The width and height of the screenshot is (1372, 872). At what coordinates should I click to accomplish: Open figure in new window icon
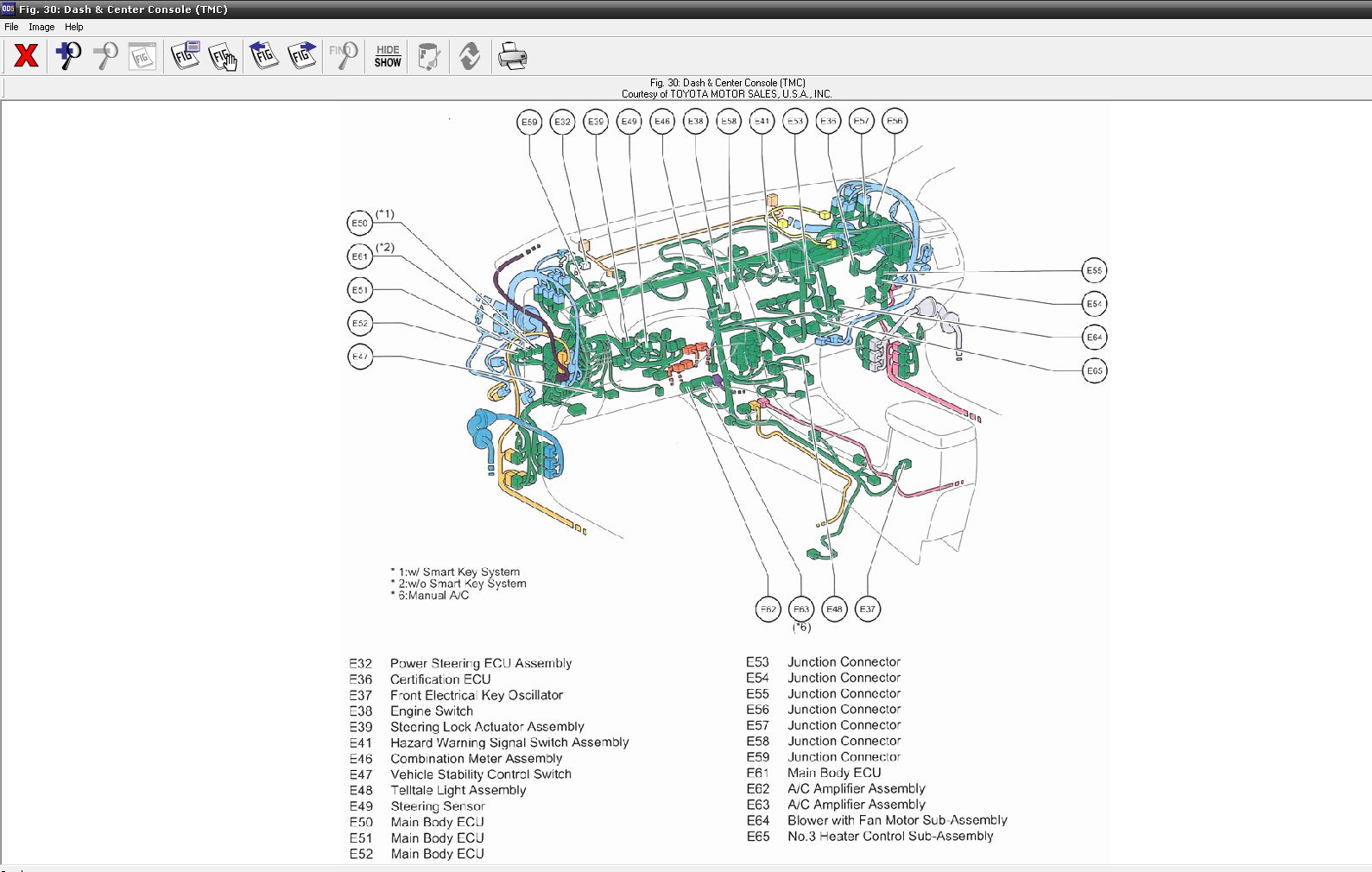pyautogui.click(x=185, y=56)
